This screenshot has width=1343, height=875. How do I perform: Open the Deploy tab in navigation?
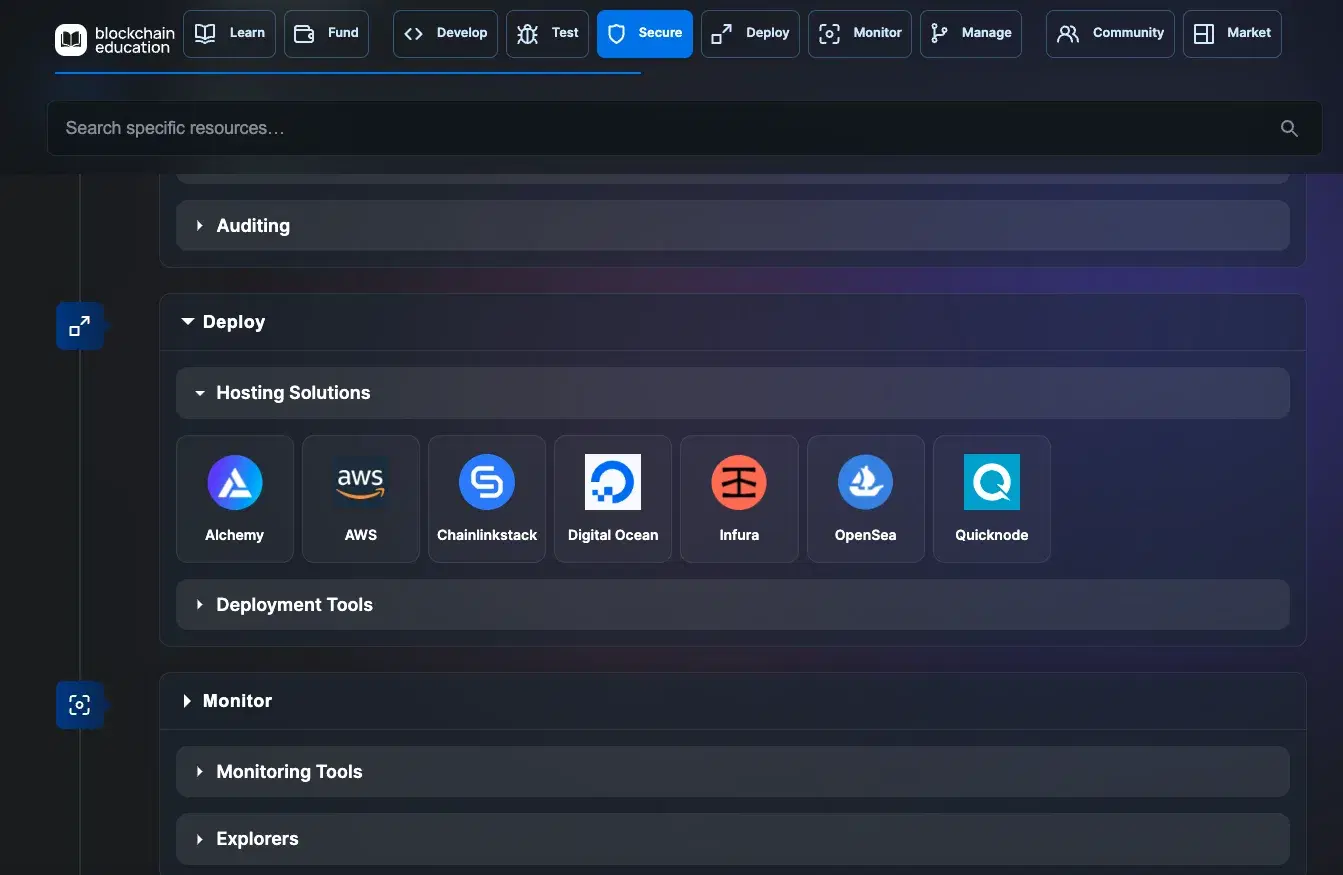[x=750, y=34]
